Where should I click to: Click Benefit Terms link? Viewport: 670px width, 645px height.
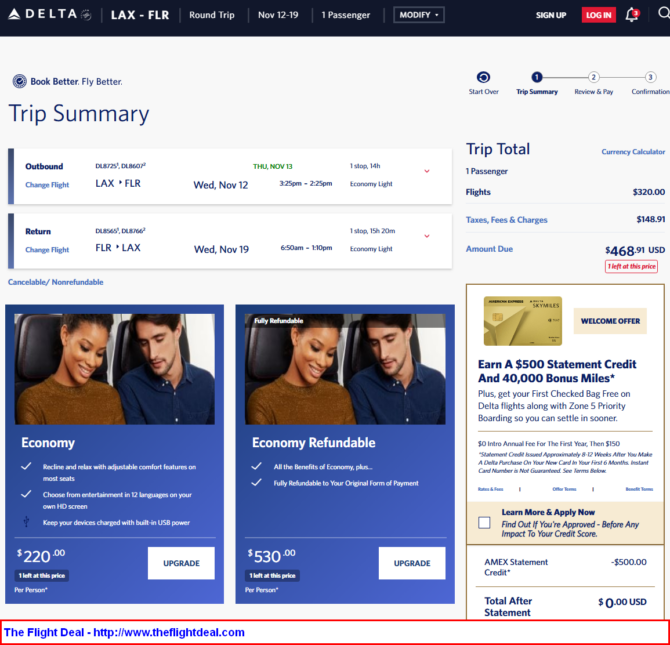tap(639, 489)
